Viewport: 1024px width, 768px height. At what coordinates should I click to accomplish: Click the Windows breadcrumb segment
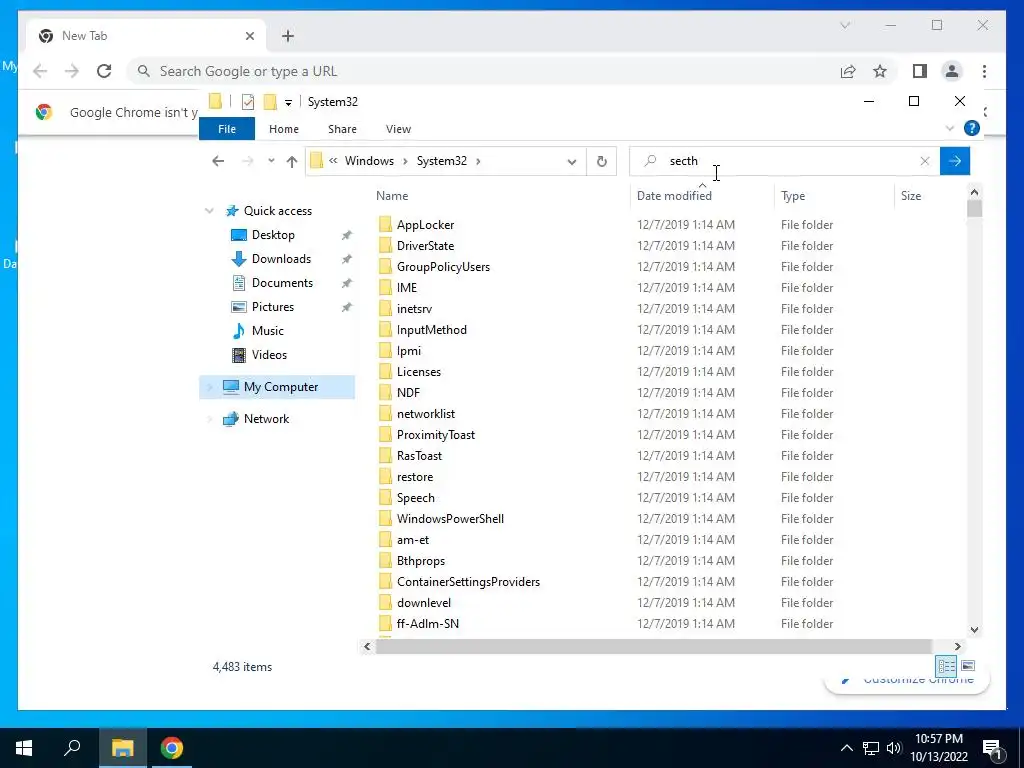pos(369,161)
